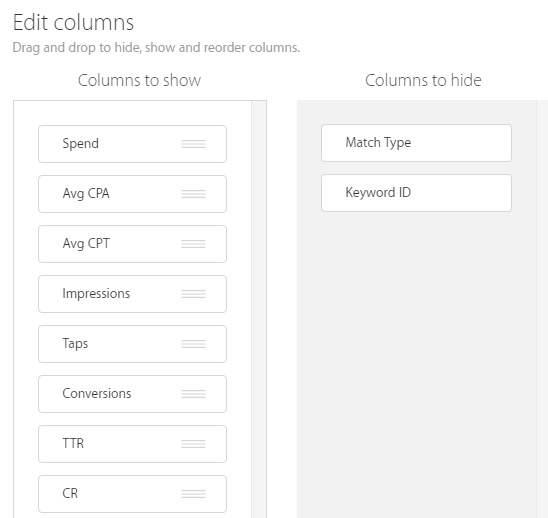
Task: Click the Avg CPA drag handle icon
Action: click(x=193, y=194)
